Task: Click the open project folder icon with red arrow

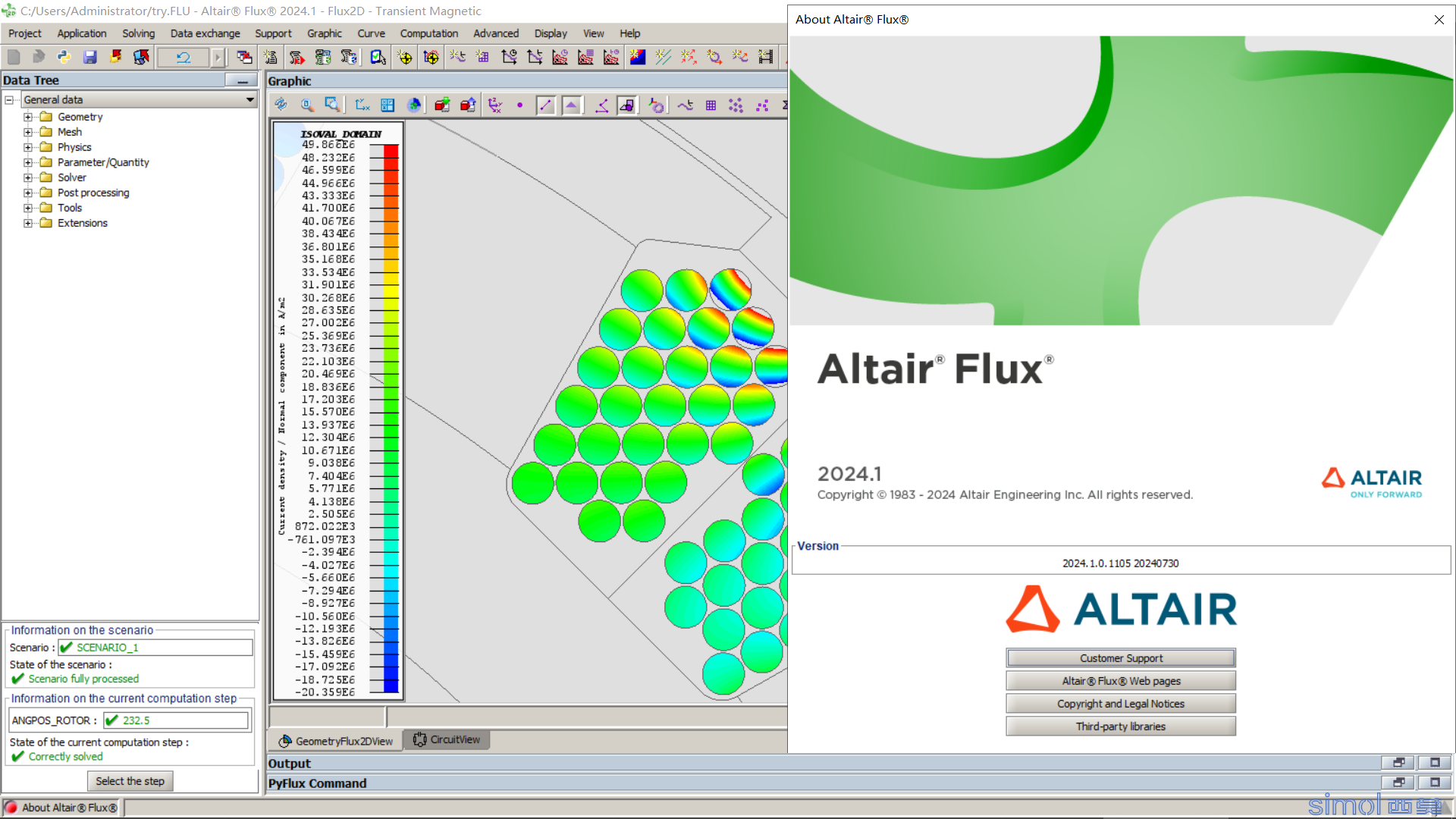Action: (115, 57)
